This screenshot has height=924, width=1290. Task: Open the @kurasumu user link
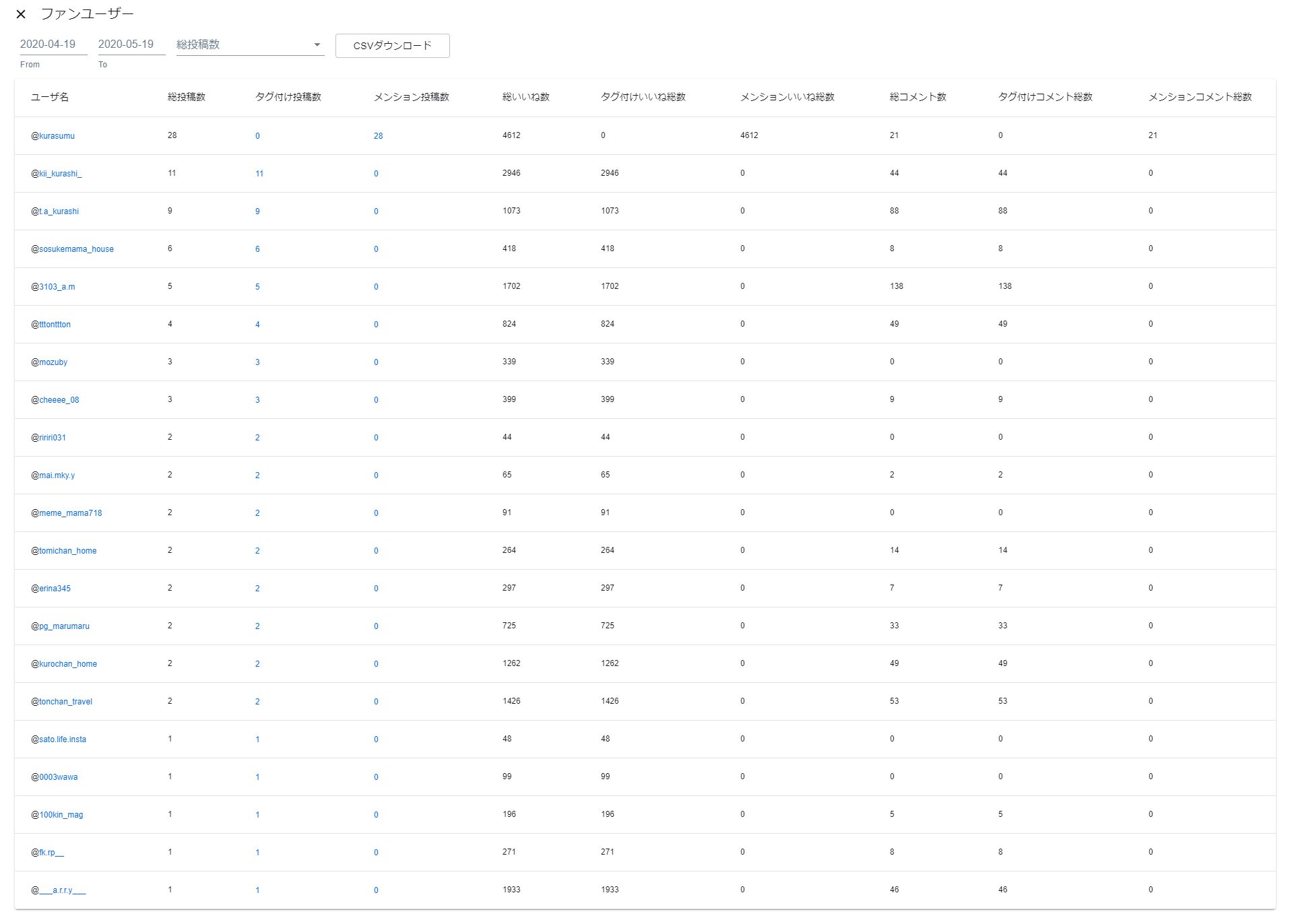pos(53,136)
